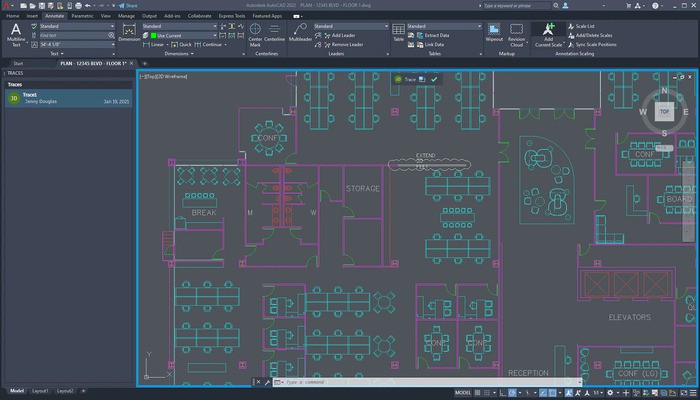Click the Extract Data button
Viewport: 700px width, 400px height.
[x=435, y=35]
